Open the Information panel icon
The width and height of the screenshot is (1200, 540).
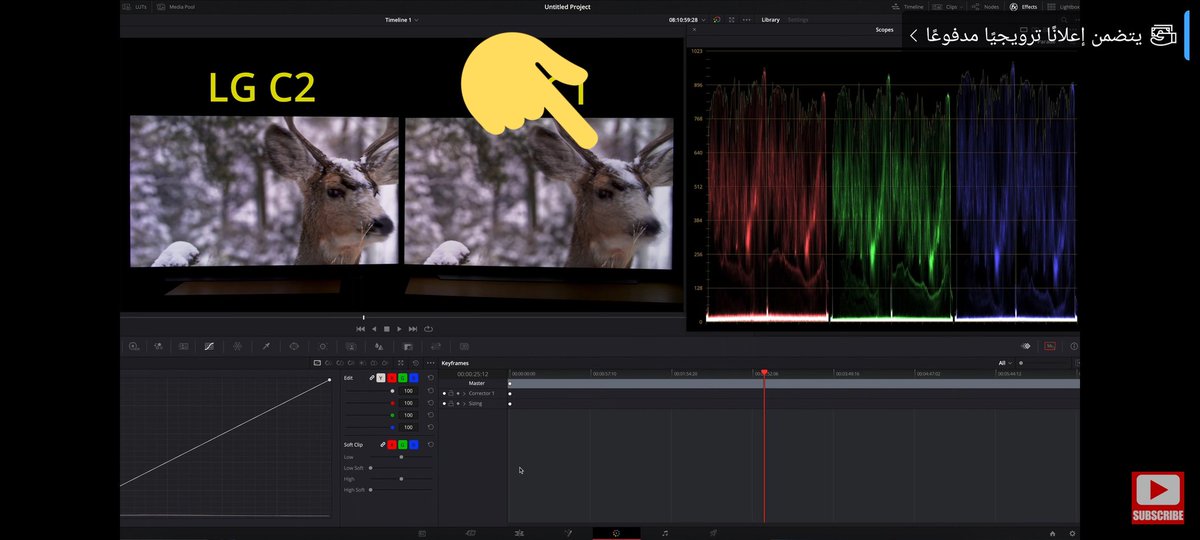click(1074, 346)
